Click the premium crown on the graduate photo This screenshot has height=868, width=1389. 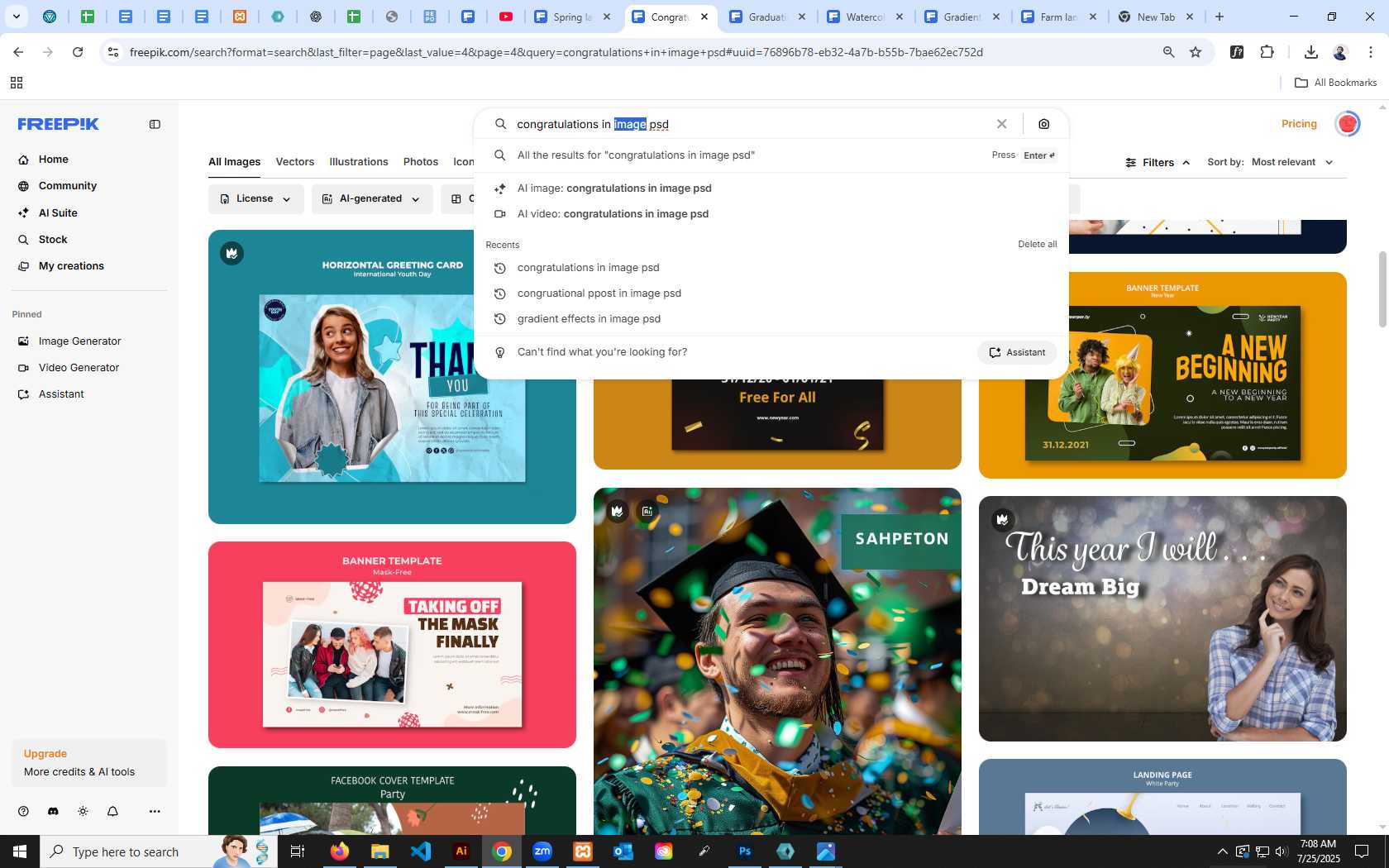click(618, 511)
